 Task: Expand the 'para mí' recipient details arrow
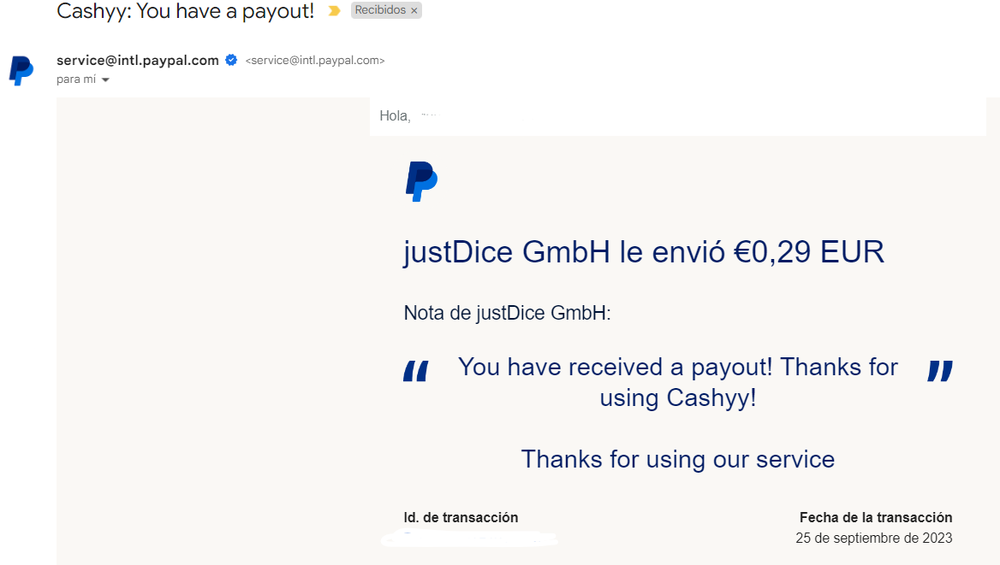(105, 80)
